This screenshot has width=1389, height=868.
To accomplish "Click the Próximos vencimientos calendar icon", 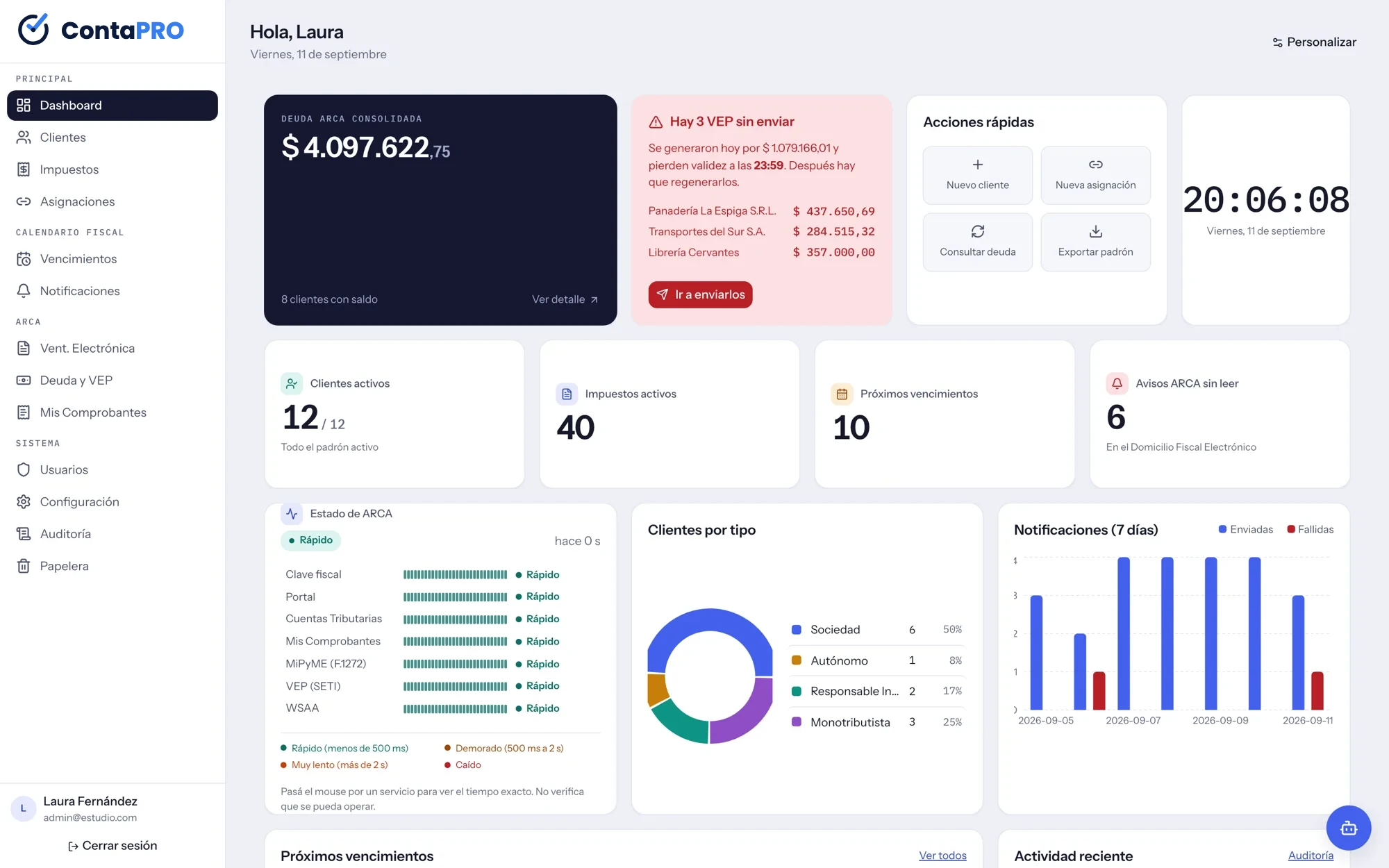I will (842, 394).
